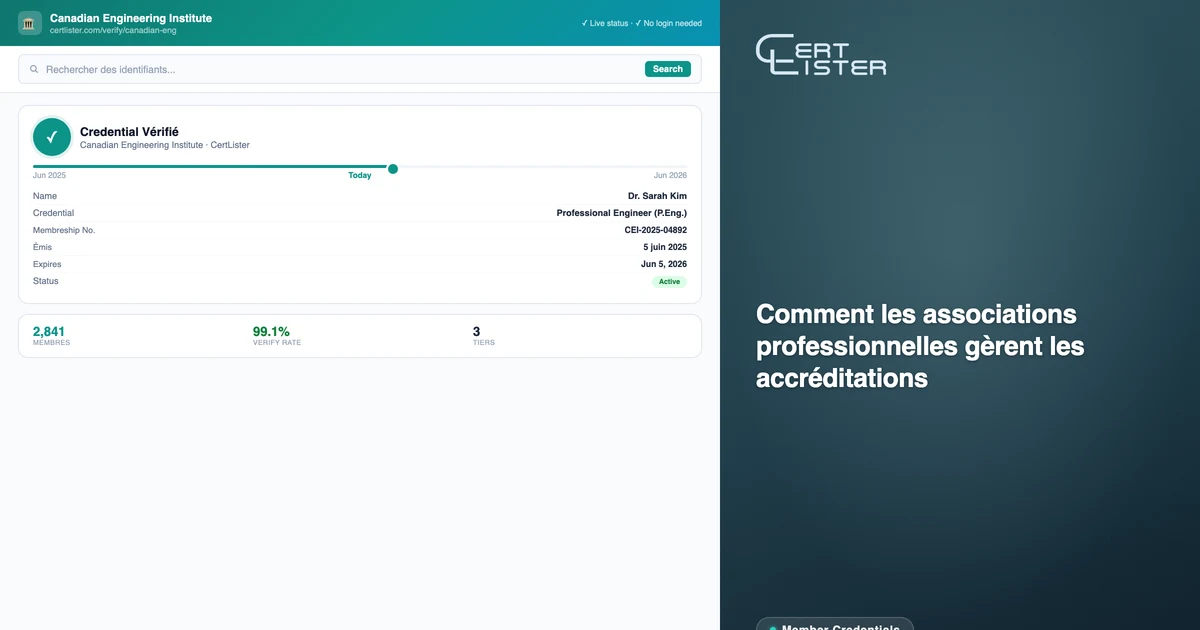Click the Today marker dot on timeline
This screenshot has width=1200, height=630.
[393, 169]
